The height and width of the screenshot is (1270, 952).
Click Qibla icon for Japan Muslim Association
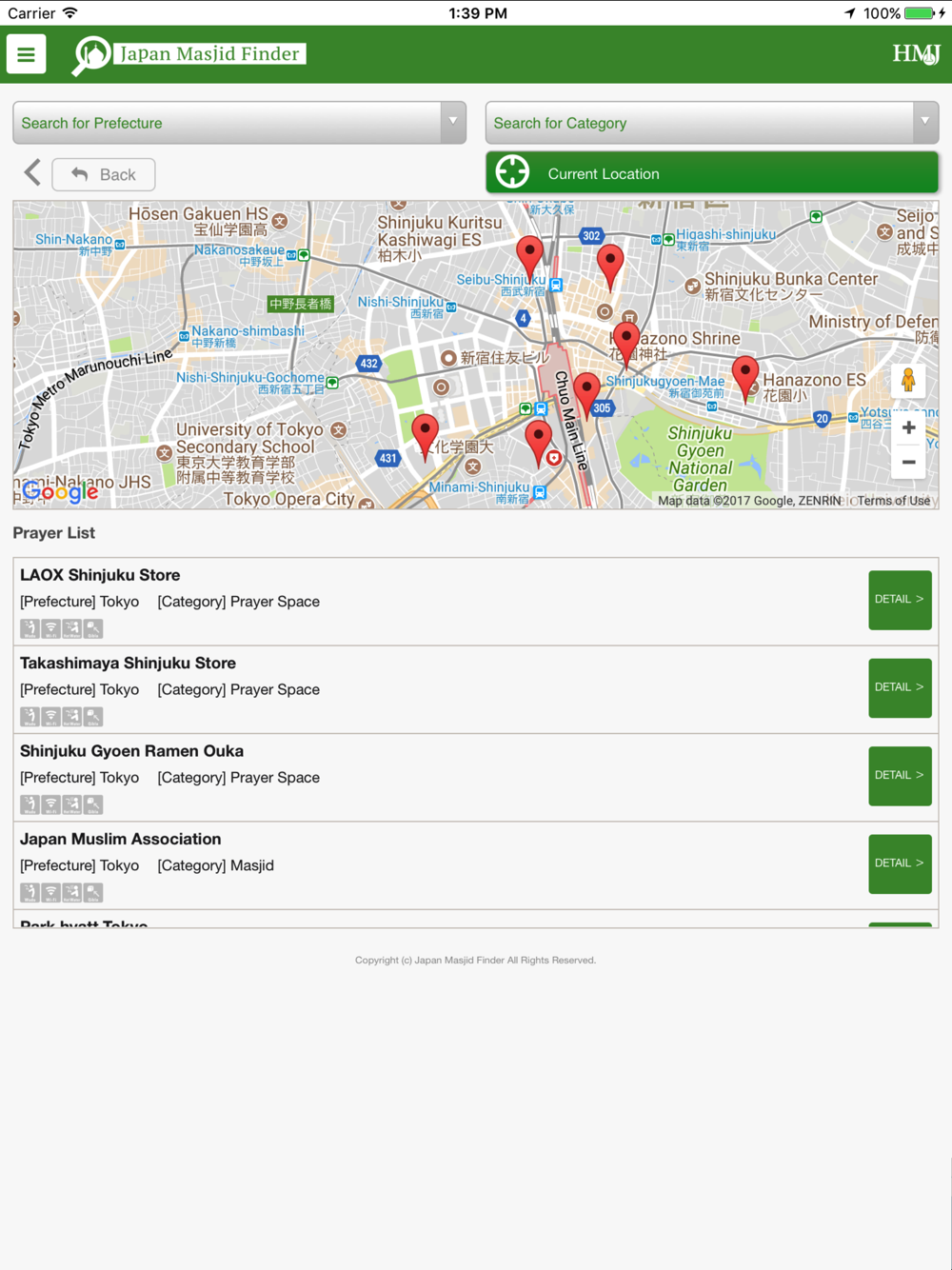point(93,892)
